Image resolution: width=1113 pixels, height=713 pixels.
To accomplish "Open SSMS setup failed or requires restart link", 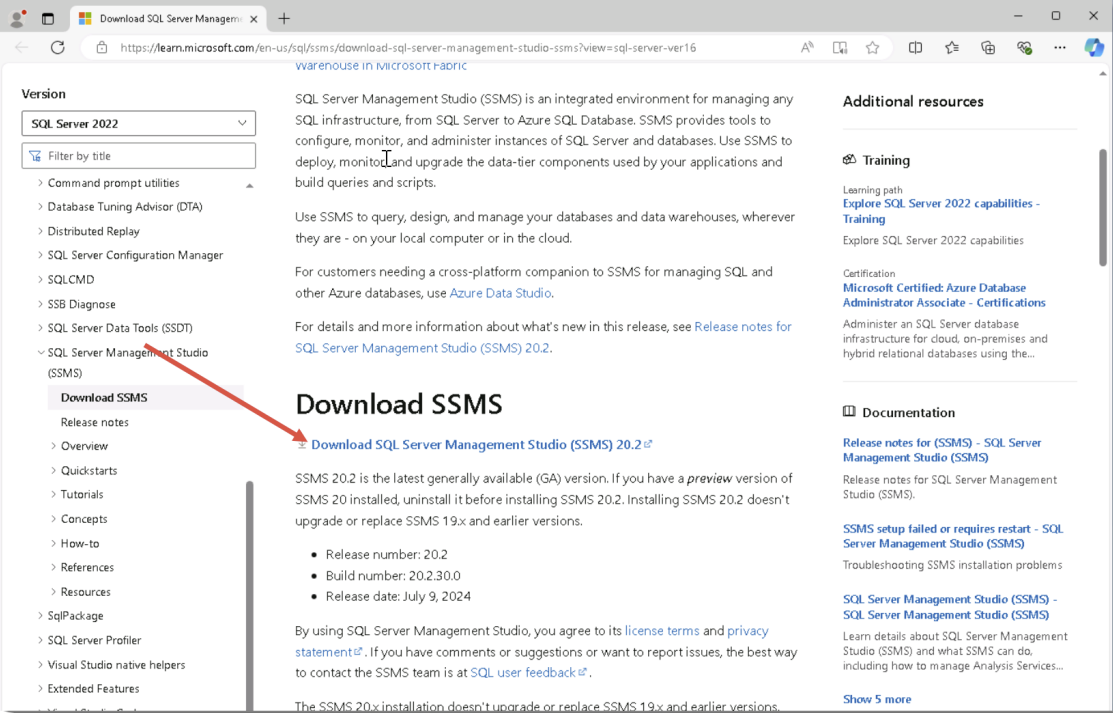I will click(953, 536).
